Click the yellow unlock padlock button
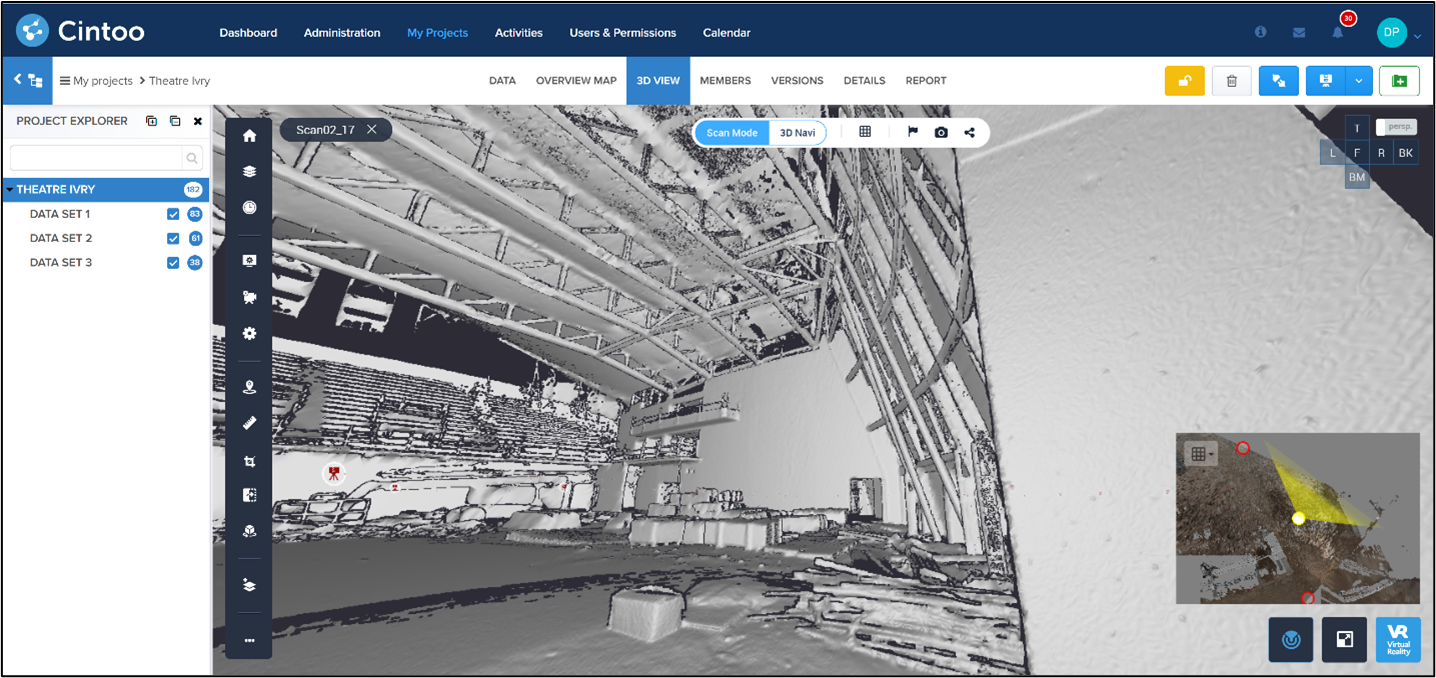This screenshot has height=678, width=1436. click(1184, 80)
